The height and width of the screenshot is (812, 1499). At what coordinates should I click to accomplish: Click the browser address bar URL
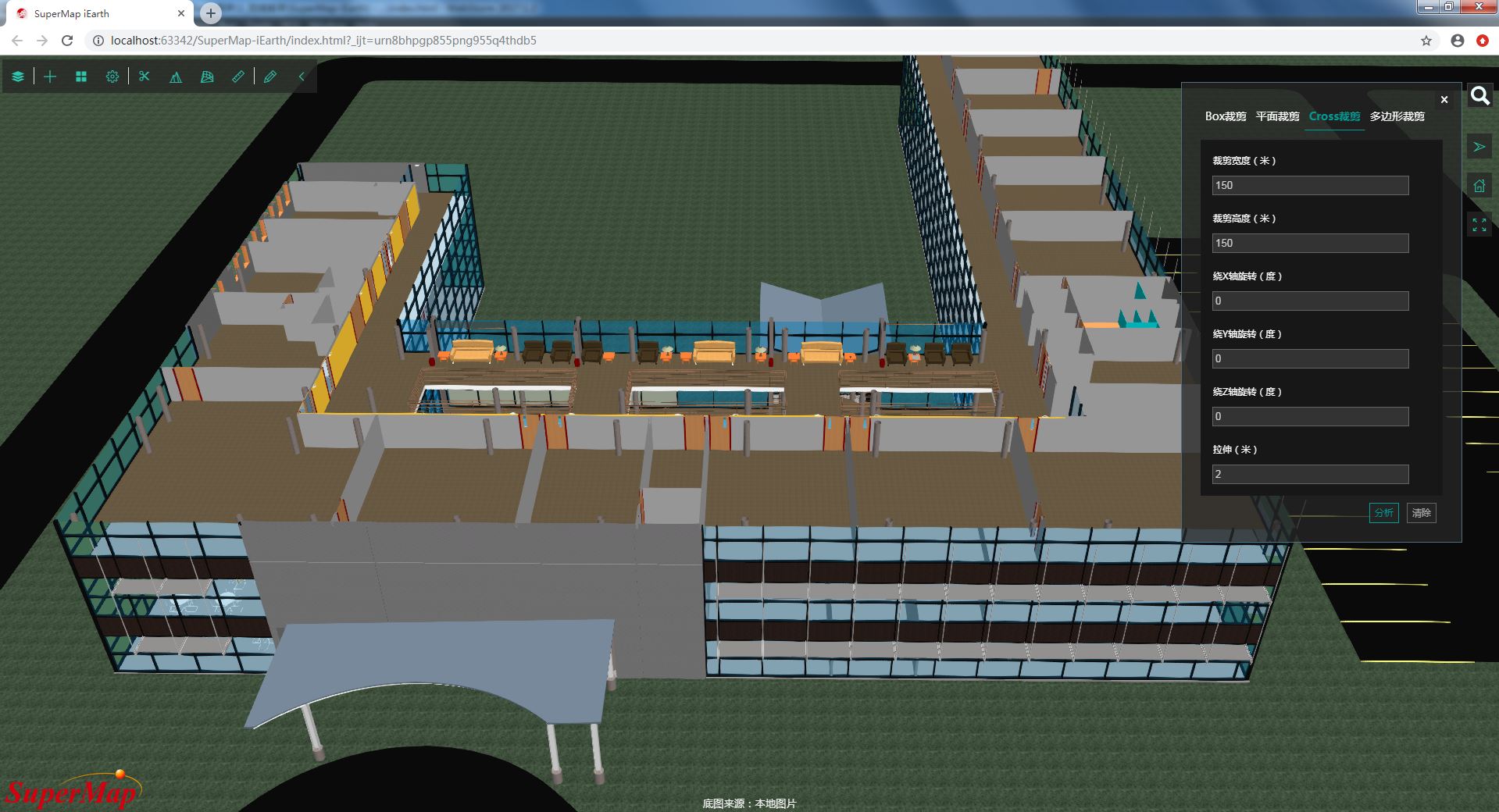(323, 41)
